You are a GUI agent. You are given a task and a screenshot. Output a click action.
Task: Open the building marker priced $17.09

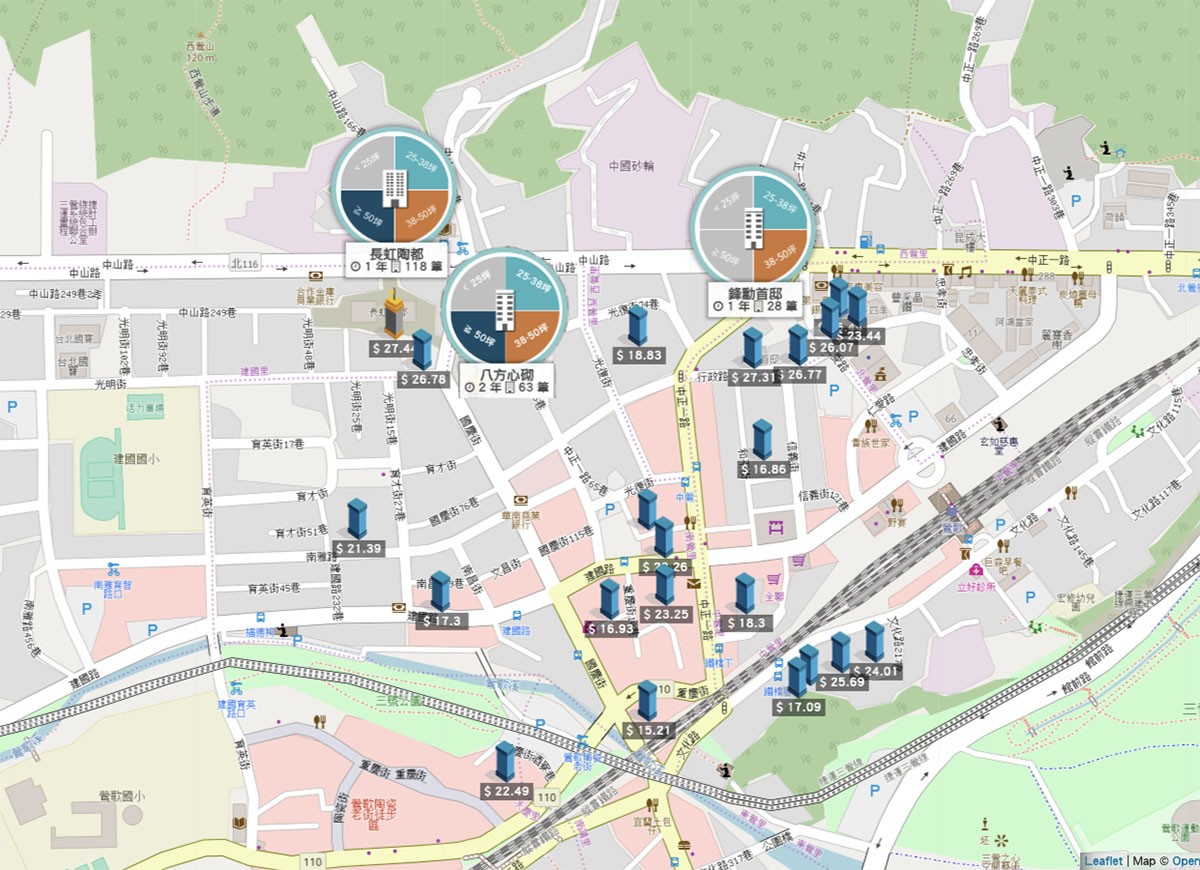(x=797, y=677)
